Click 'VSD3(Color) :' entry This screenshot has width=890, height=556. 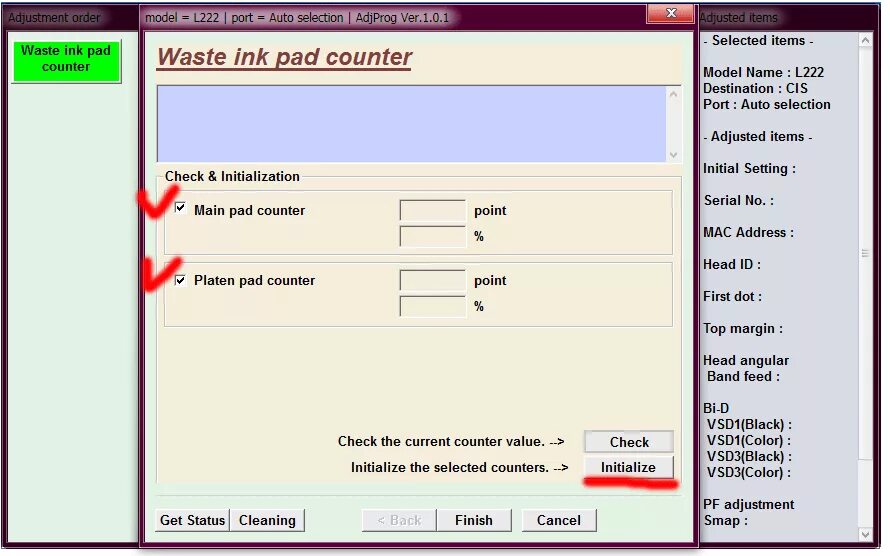pos(748,472)
